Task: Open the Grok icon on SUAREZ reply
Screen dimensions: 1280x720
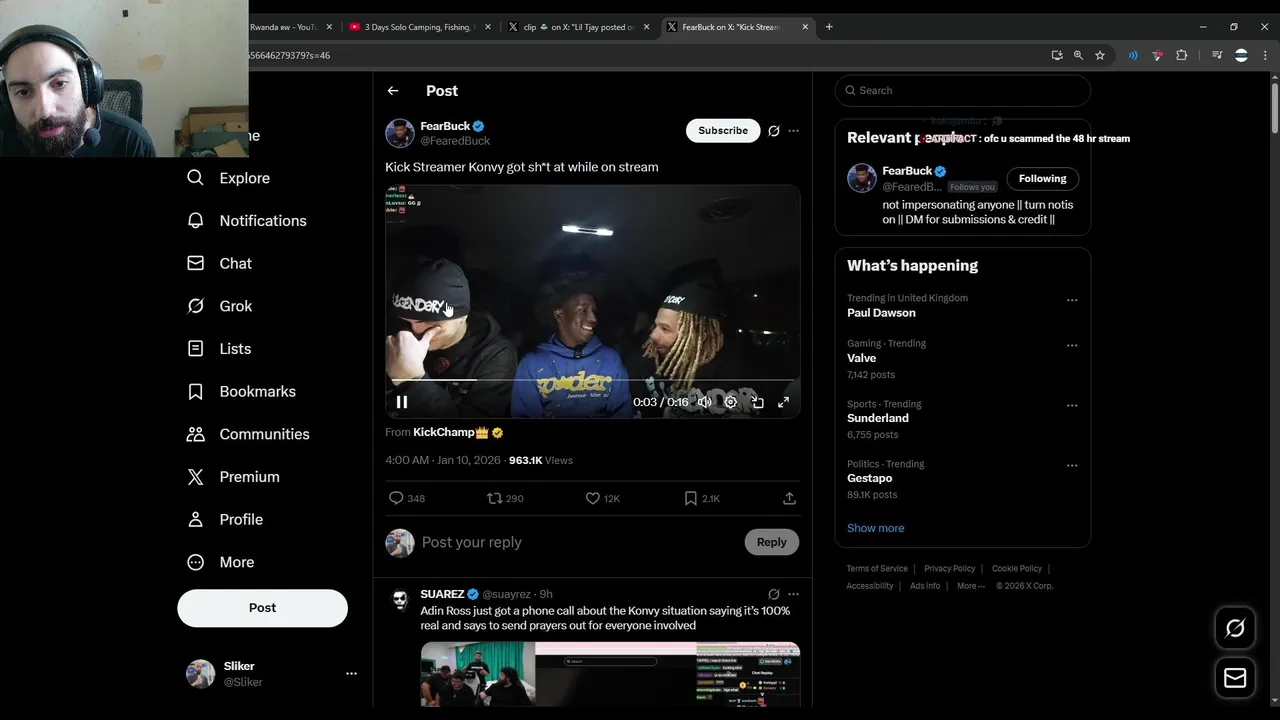Action: 773,594
